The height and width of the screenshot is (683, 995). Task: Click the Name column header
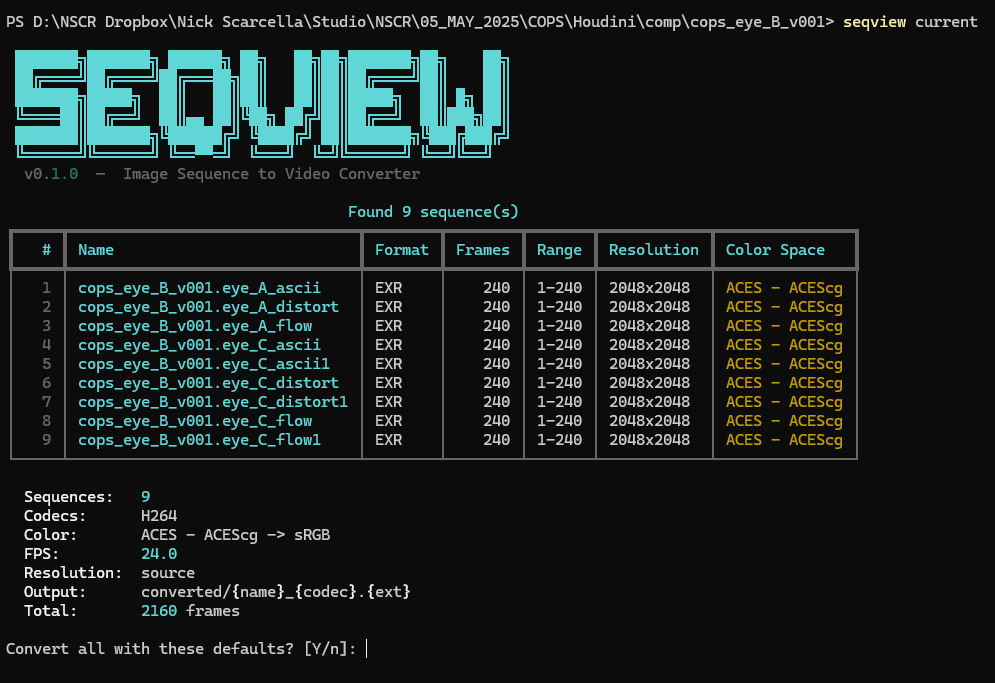coord(96,250)
